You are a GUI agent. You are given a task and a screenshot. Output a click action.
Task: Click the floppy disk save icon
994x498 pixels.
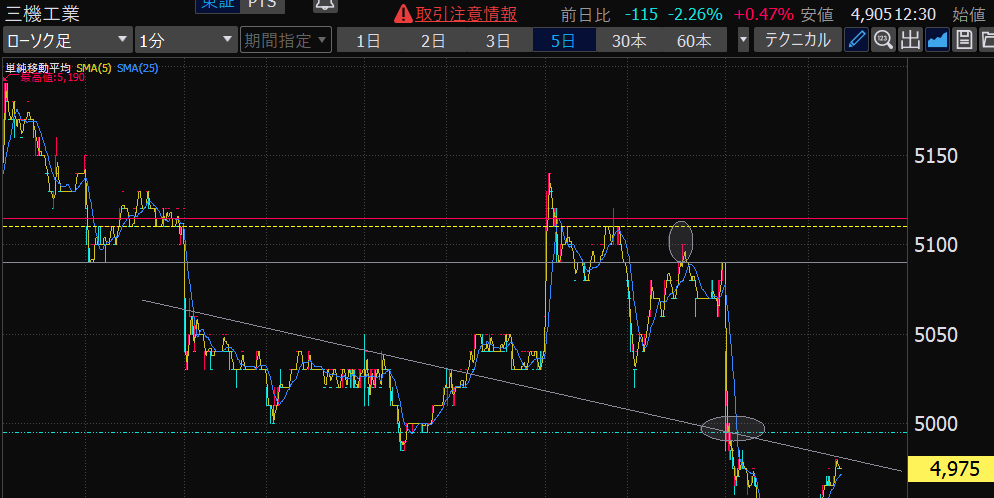[x=963, y=40]
